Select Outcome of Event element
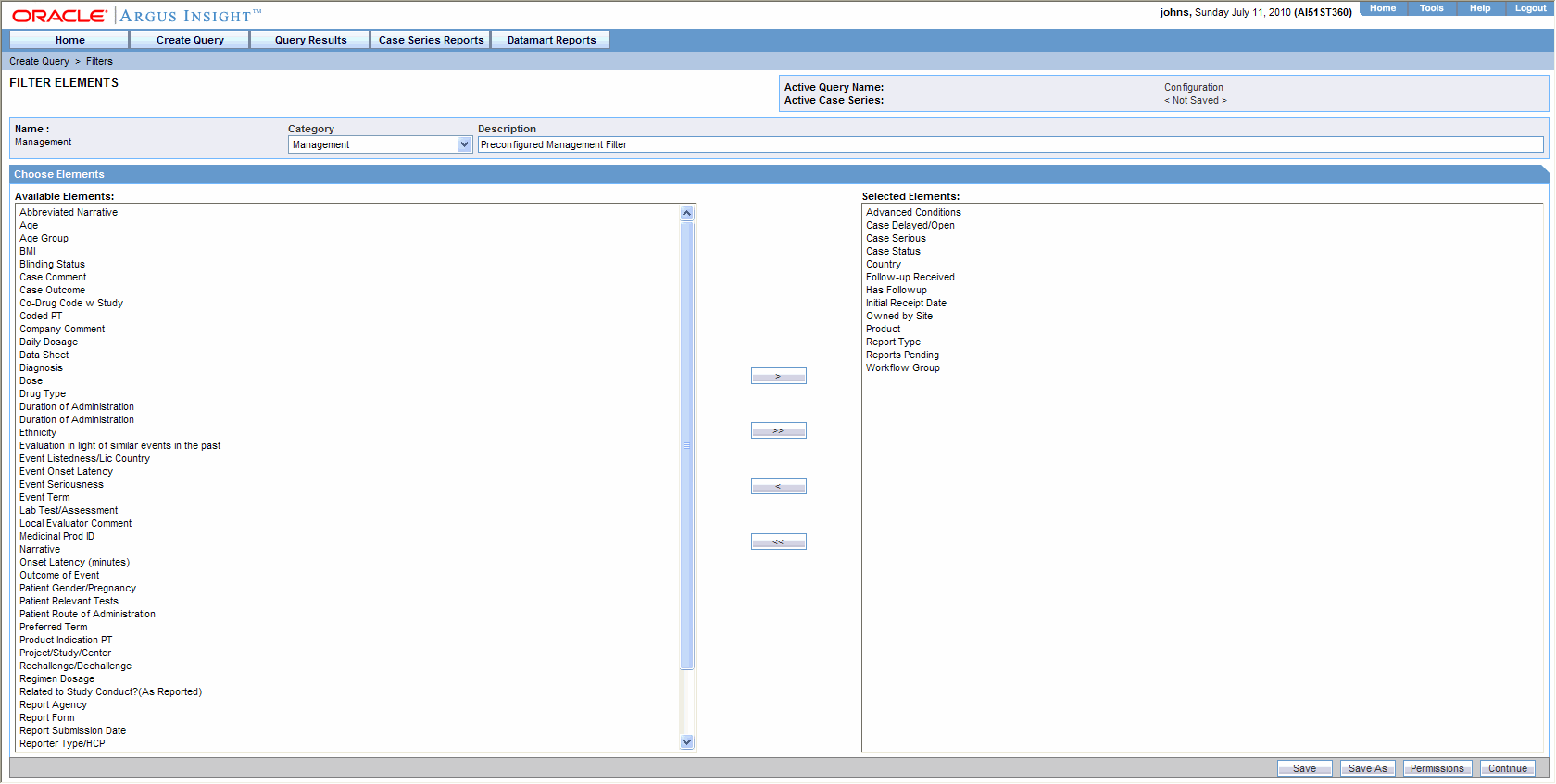This screenshot has width=1556, height=784. pos(59,575)
